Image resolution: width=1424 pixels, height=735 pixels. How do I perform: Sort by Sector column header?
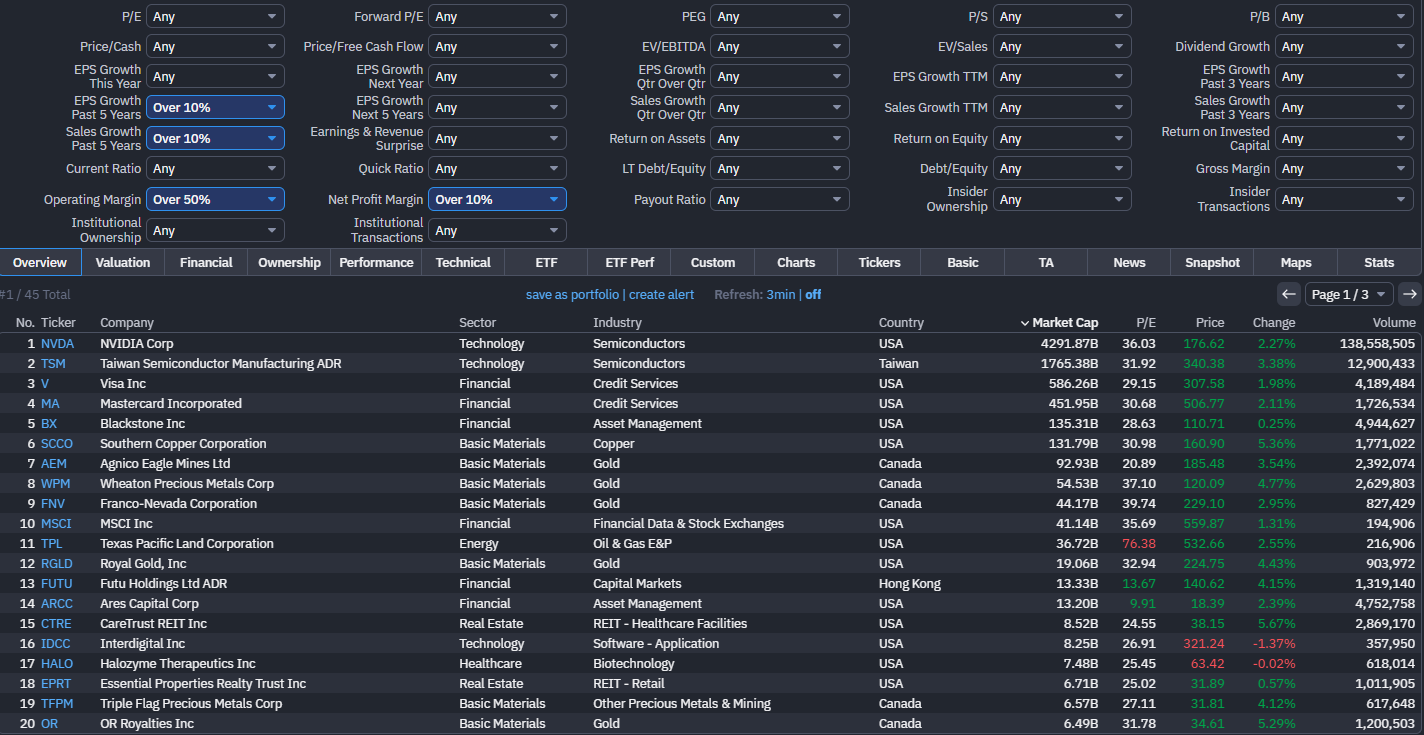click(x=477, y=323)
